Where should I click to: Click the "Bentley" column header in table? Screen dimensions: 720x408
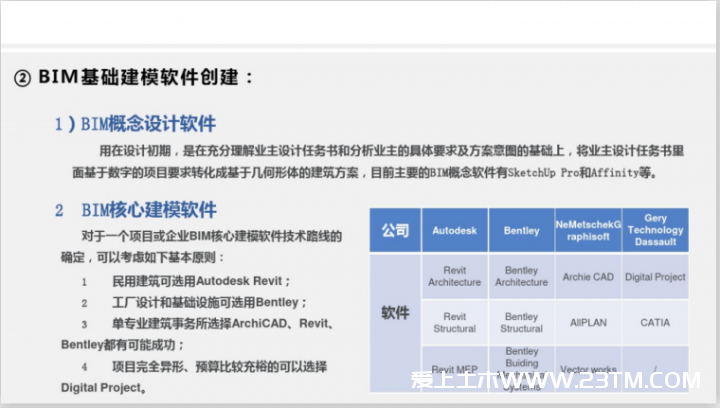click(x=522, y=230)
